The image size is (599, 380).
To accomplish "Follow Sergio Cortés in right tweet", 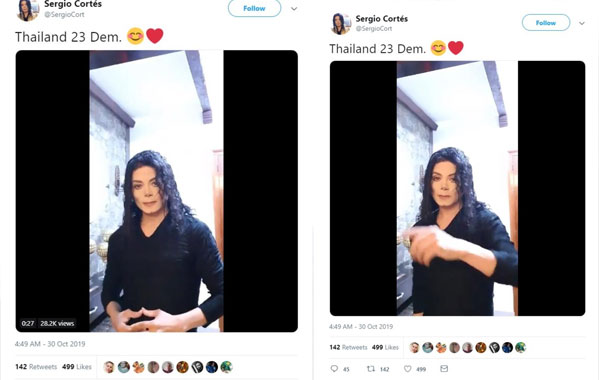I will coord(546,23).
